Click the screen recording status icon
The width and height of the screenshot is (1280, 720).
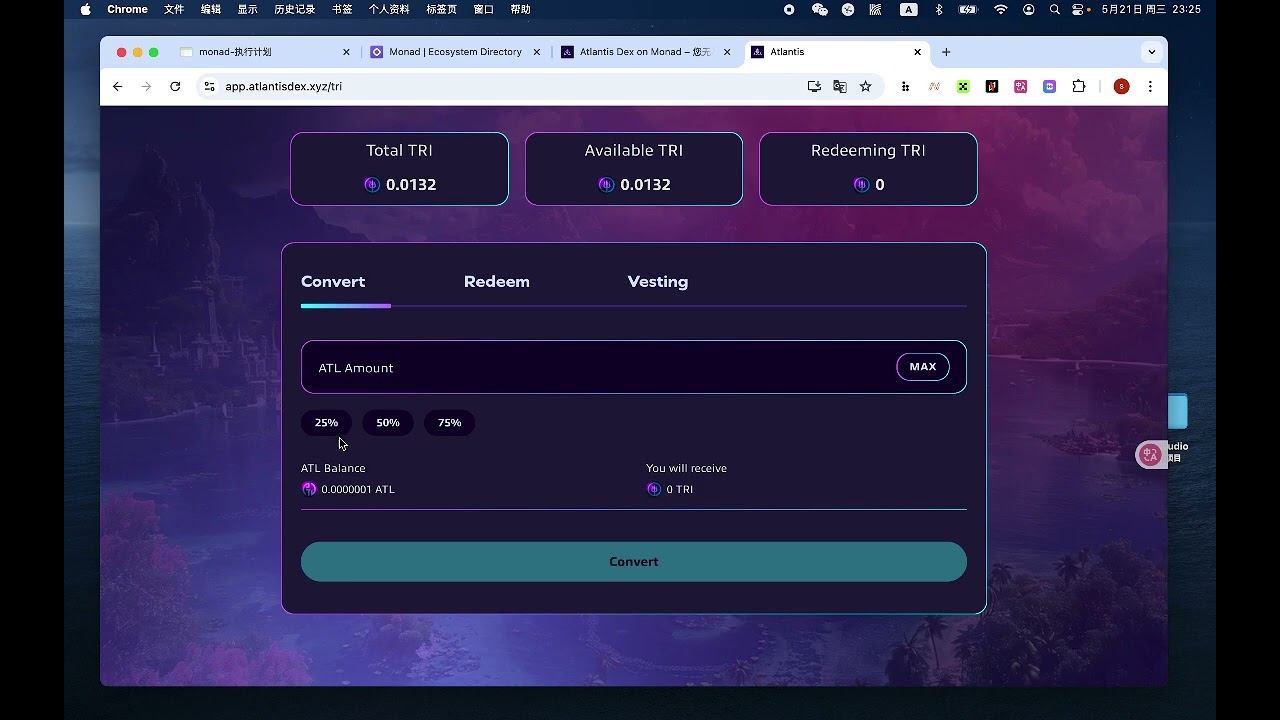[789, 10]
